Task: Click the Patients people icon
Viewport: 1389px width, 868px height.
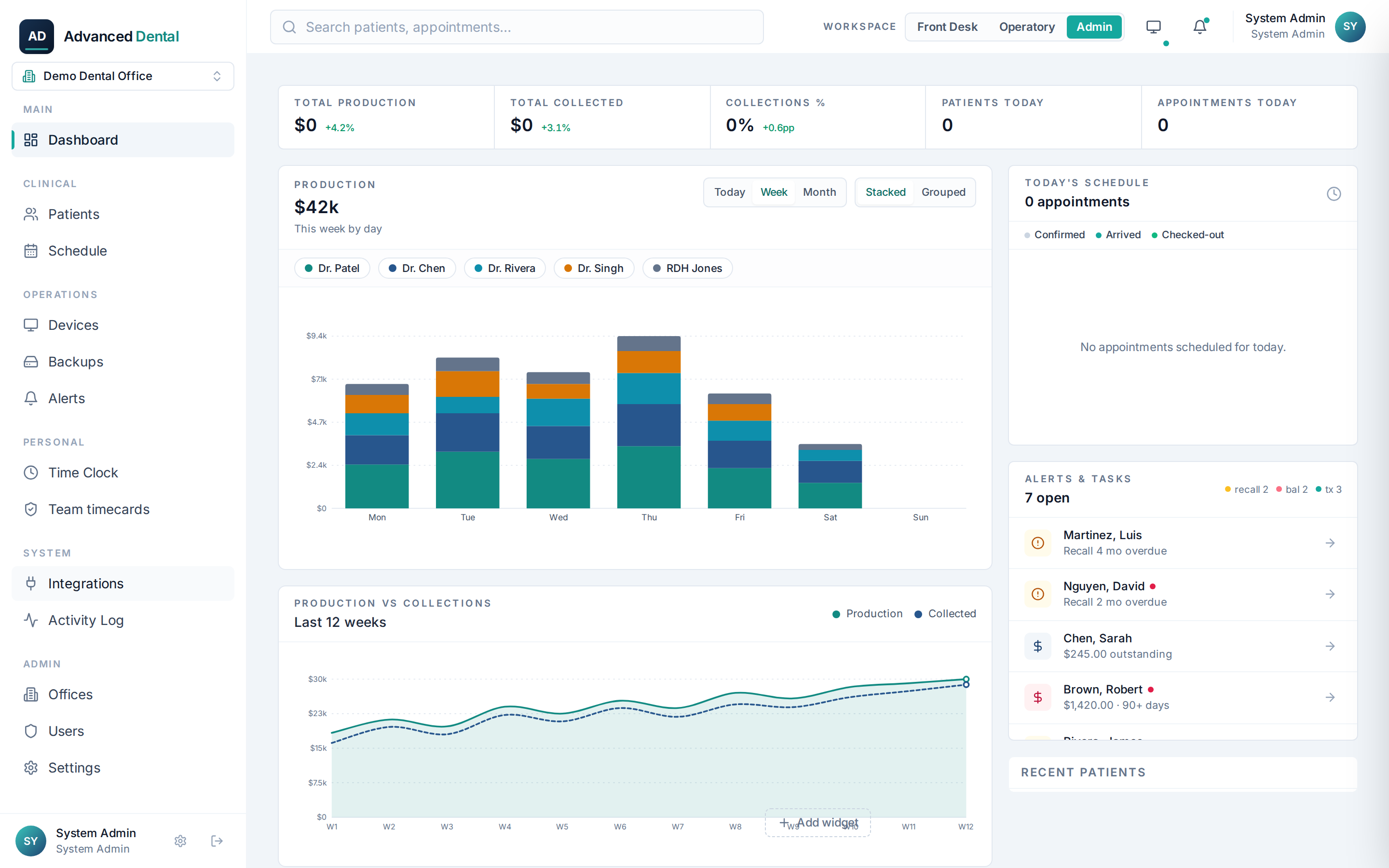Action: (x=31, y=214)
